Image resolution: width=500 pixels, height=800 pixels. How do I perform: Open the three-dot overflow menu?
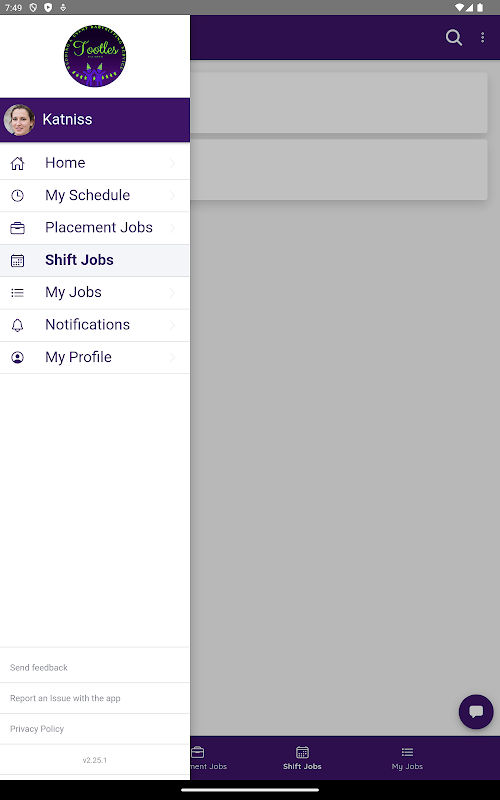point(482,37)
